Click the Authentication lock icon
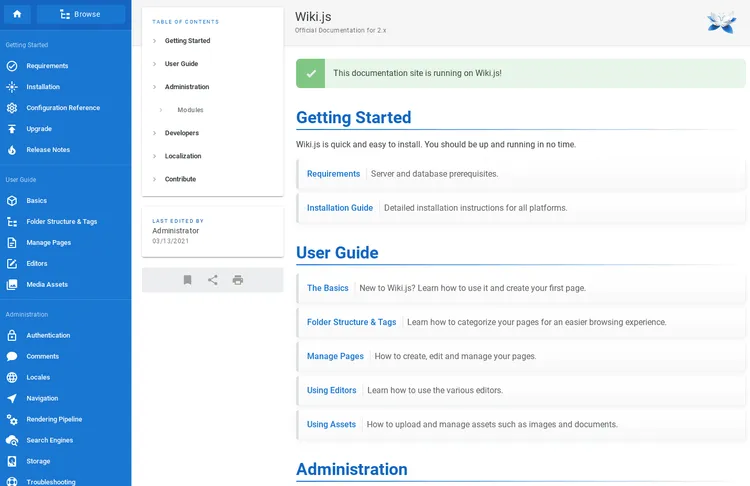 [12, 336]
